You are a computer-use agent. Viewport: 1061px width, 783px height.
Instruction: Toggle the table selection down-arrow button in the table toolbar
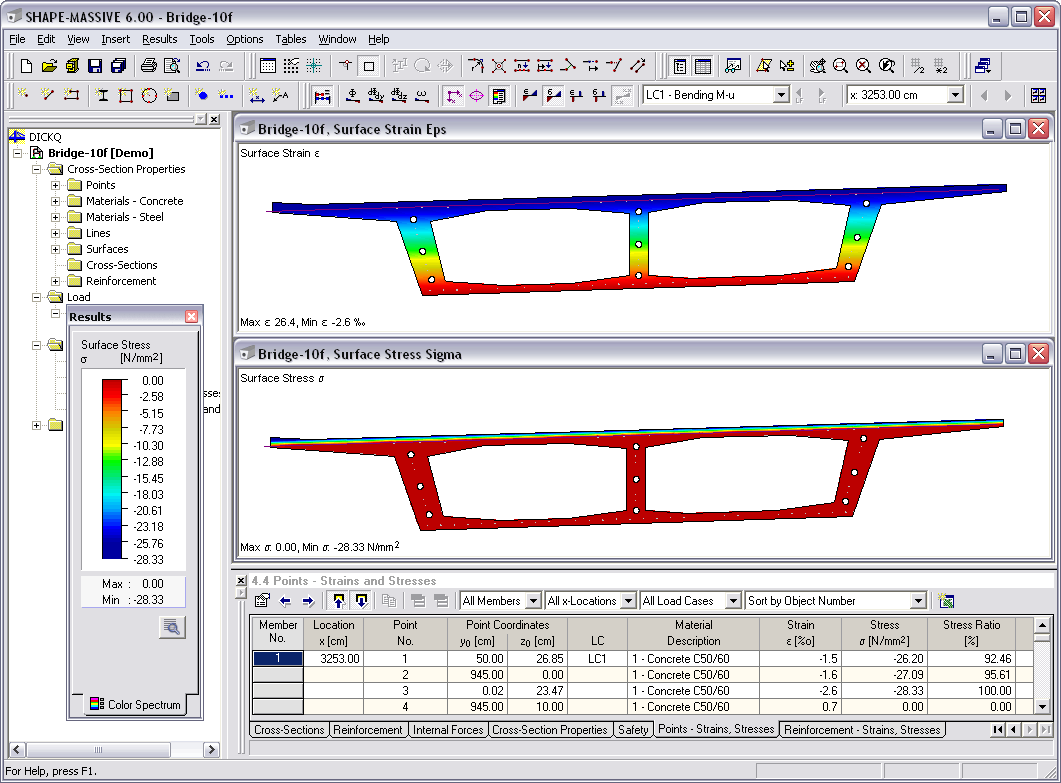click(x=361, y=601)
